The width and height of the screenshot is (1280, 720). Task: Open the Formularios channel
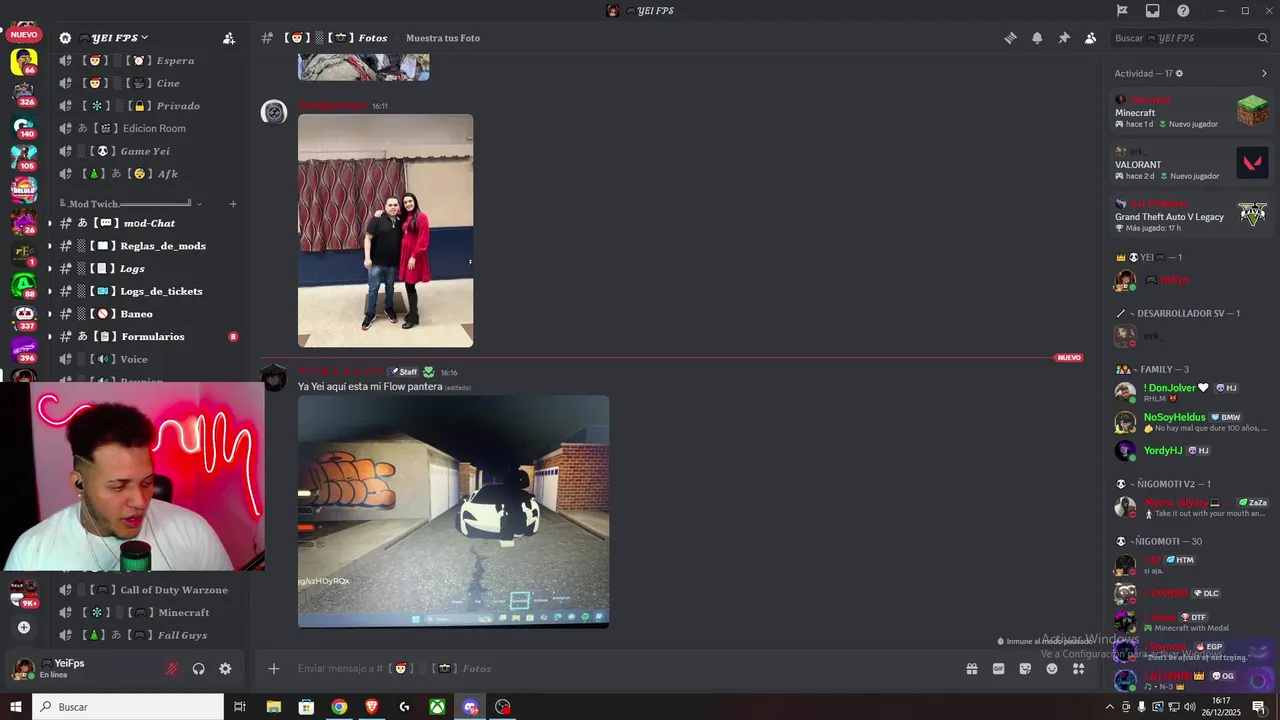149,337
